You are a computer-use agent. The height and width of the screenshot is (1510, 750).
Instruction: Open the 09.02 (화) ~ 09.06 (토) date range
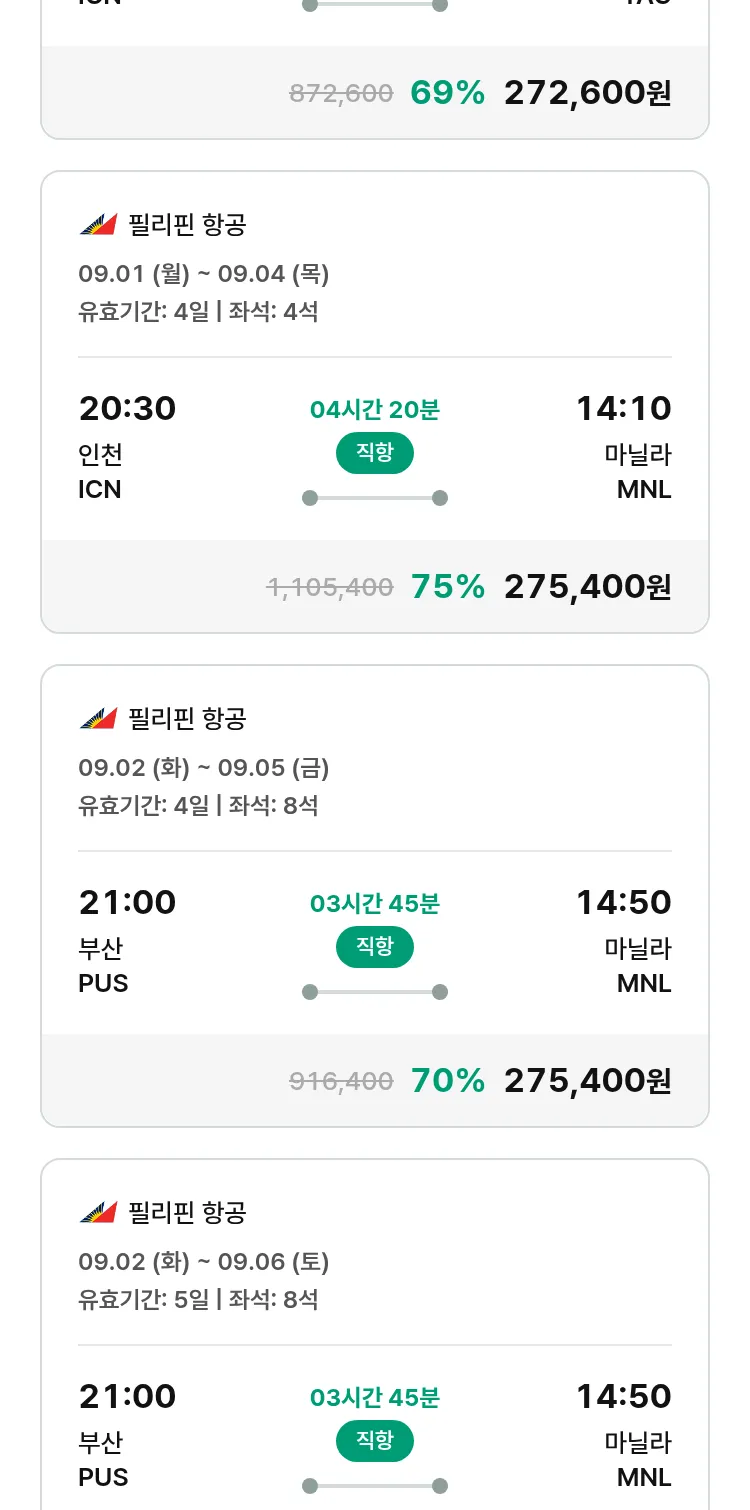click(203, 1262)
